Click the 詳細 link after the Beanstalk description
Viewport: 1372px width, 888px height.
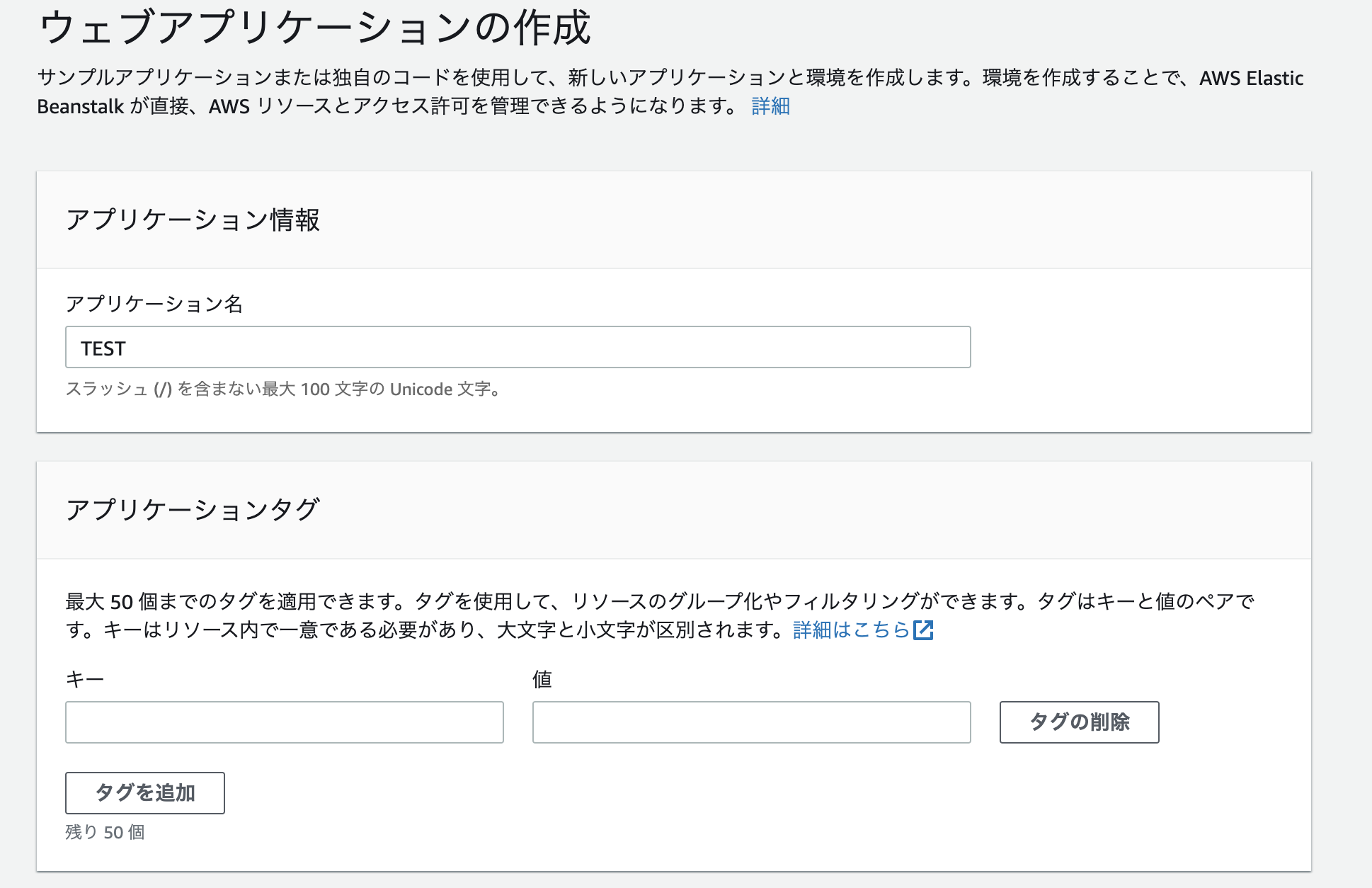[770, 106]
